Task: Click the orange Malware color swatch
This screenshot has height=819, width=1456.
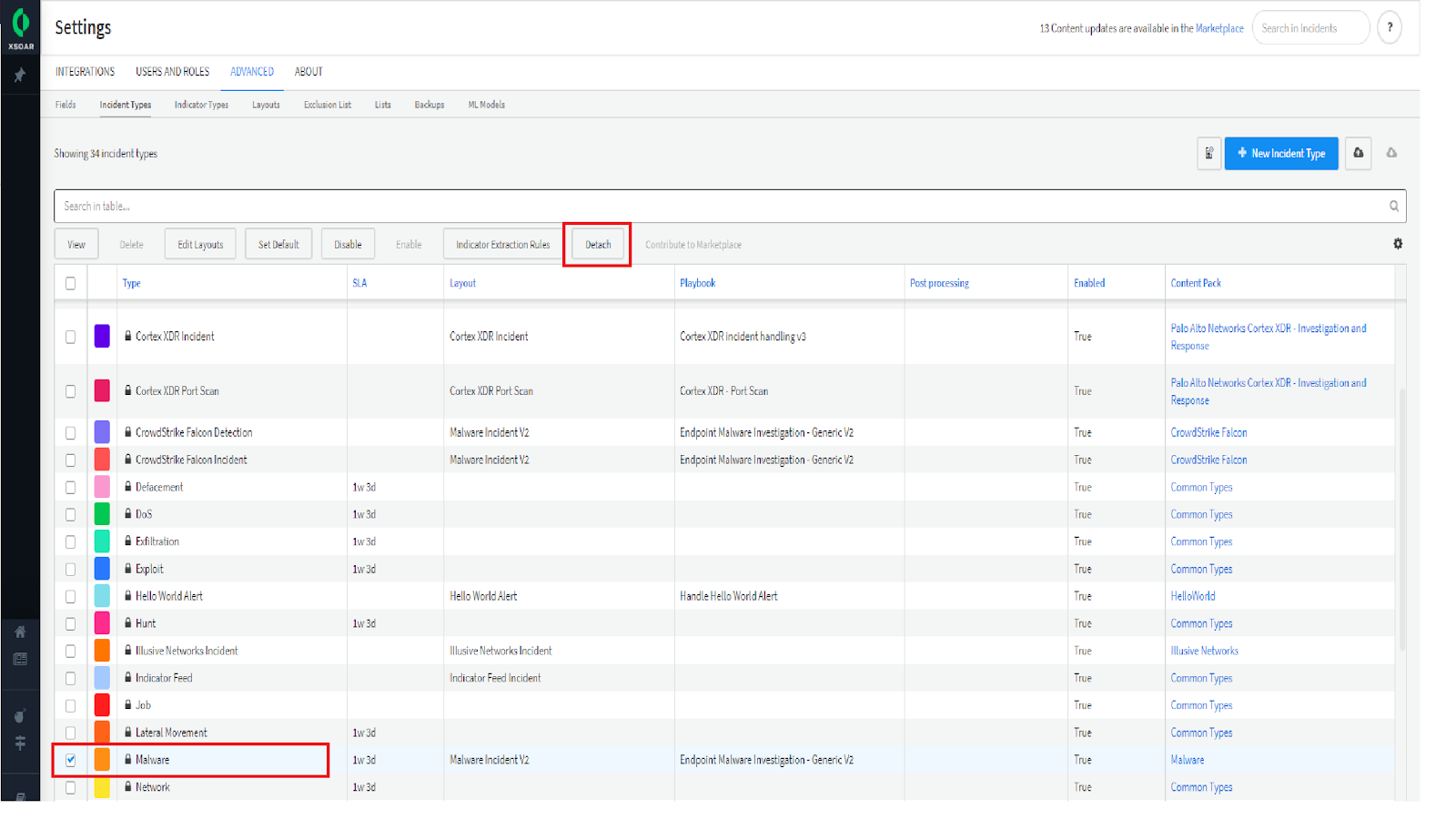Action: (x=102, y=759)
